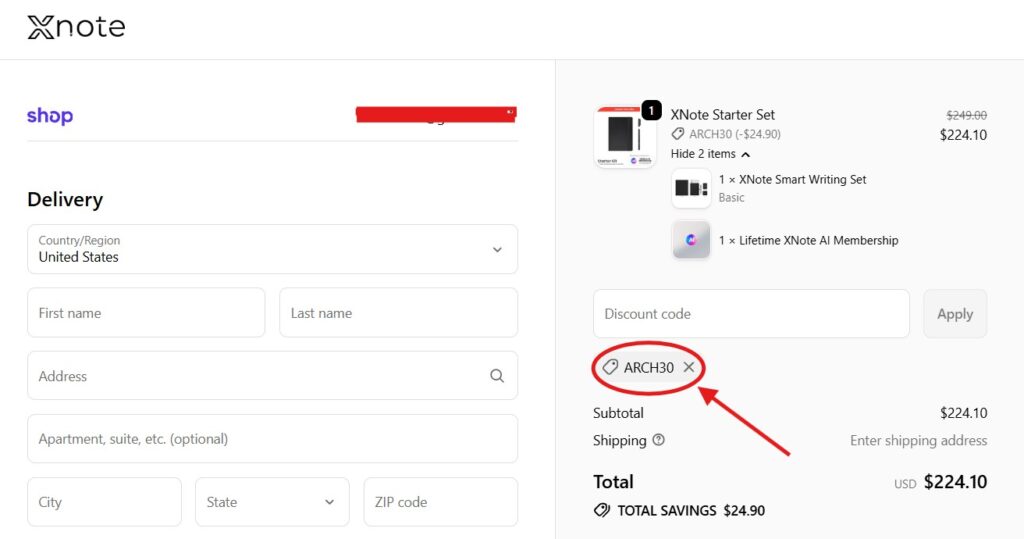The width and height of the screenshot is (1024, 539).
Task: Focus the Discount code field
Action: click(751, 314)
